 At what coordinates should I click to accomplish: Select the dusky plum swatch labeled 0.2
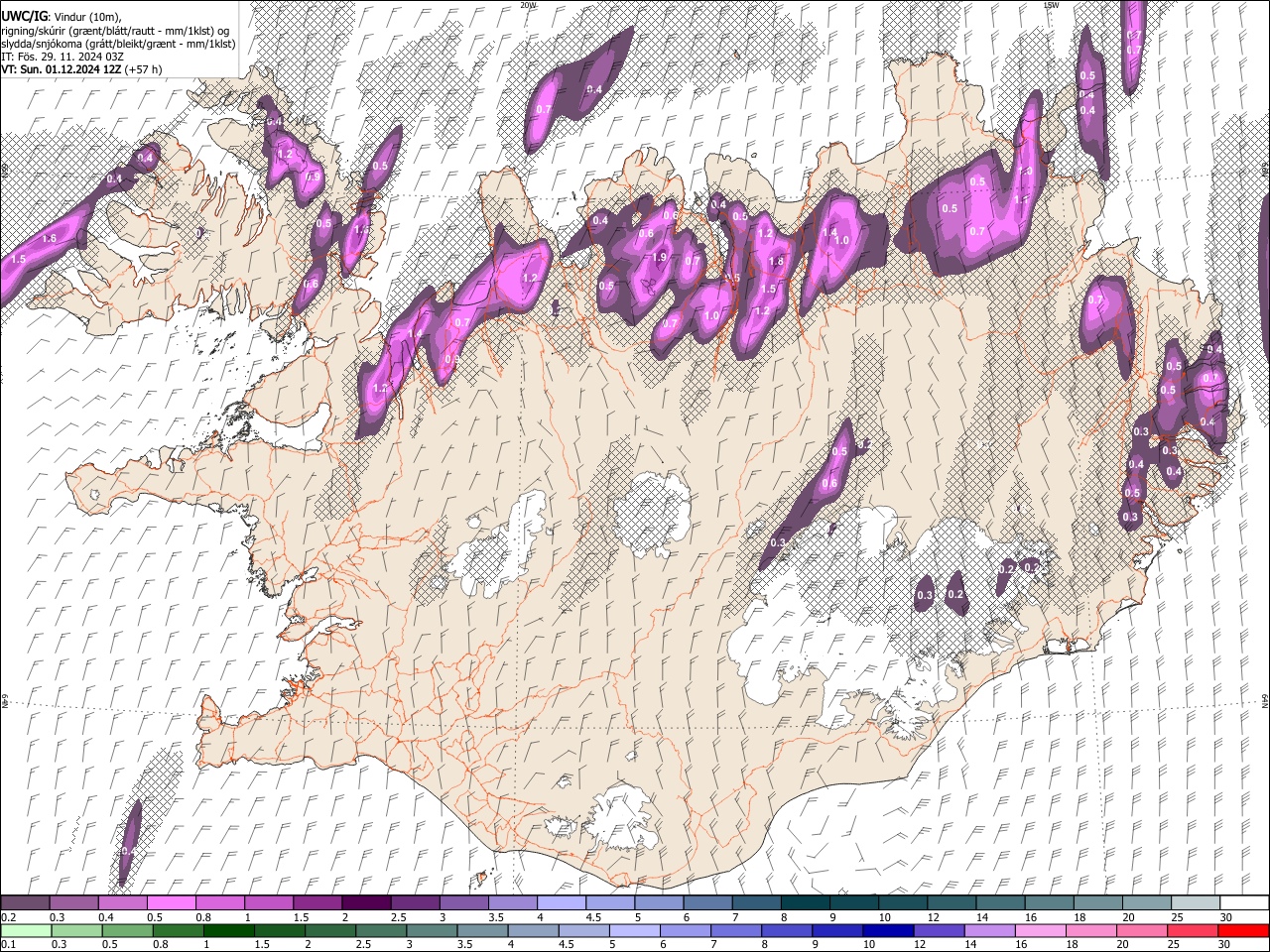25,903
